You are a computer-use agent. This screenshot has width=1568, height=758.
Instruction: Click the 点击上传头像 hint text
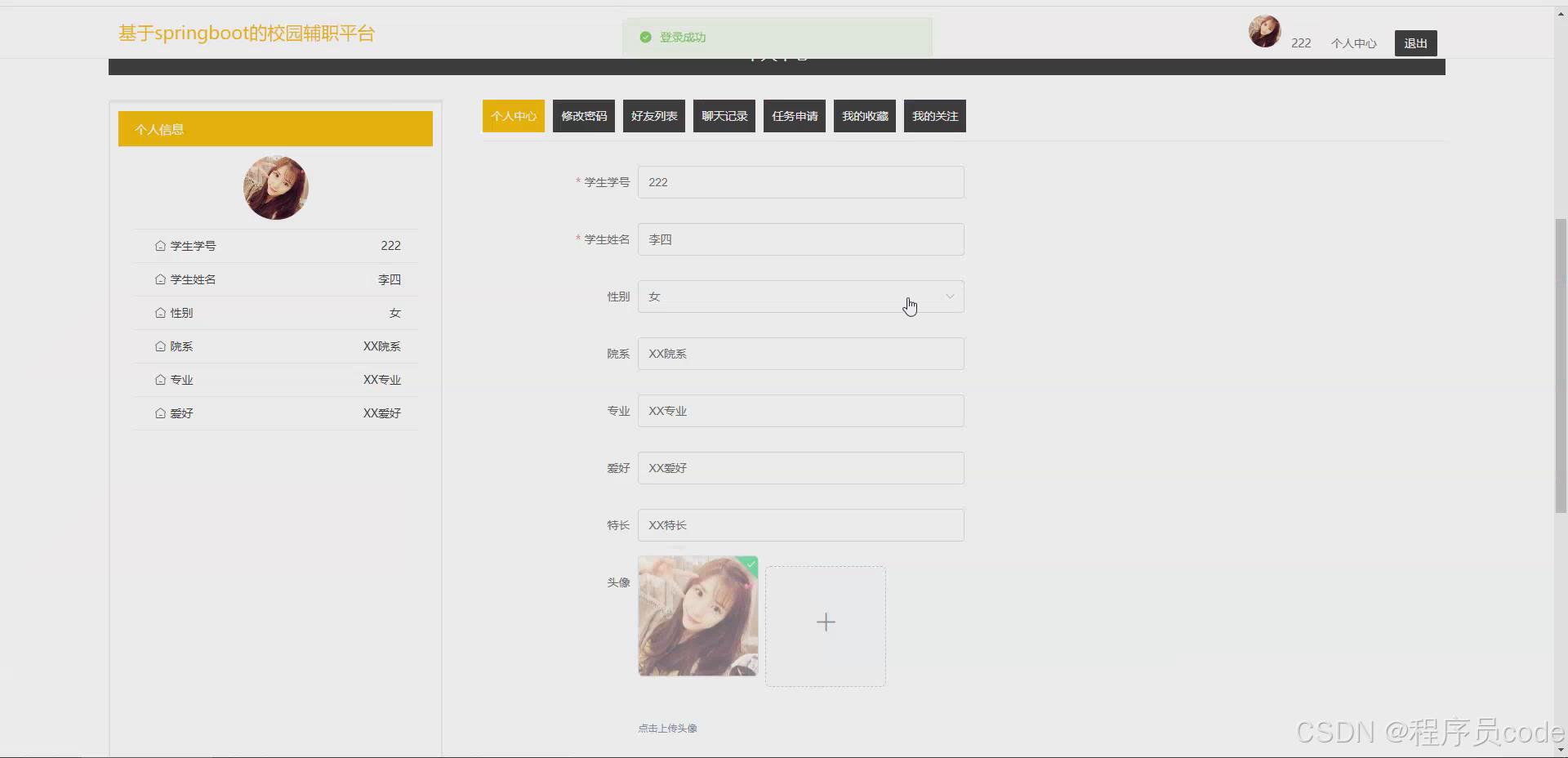click(x=667, y=729)
